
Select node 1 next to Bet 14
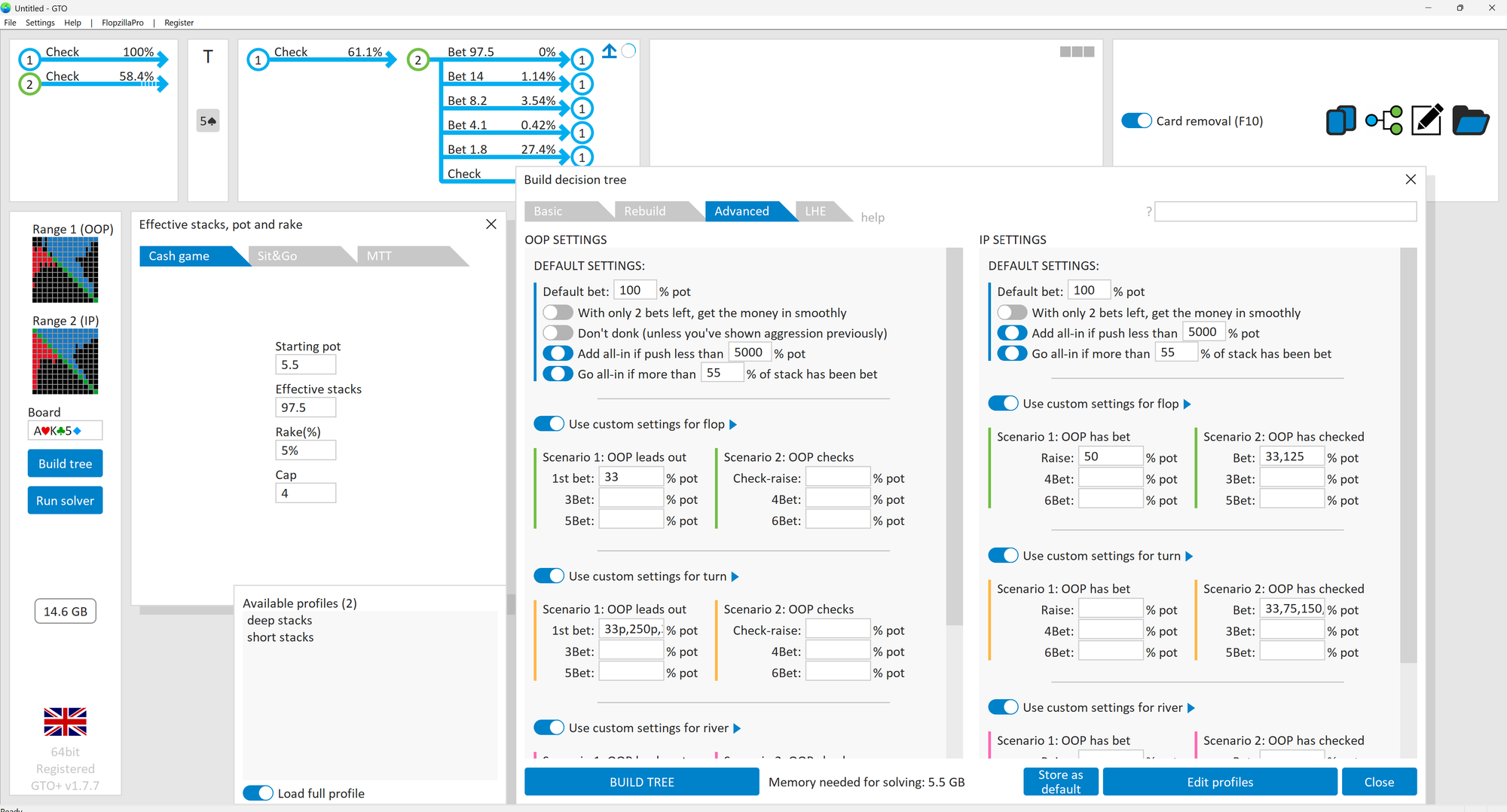click(582, 84)
